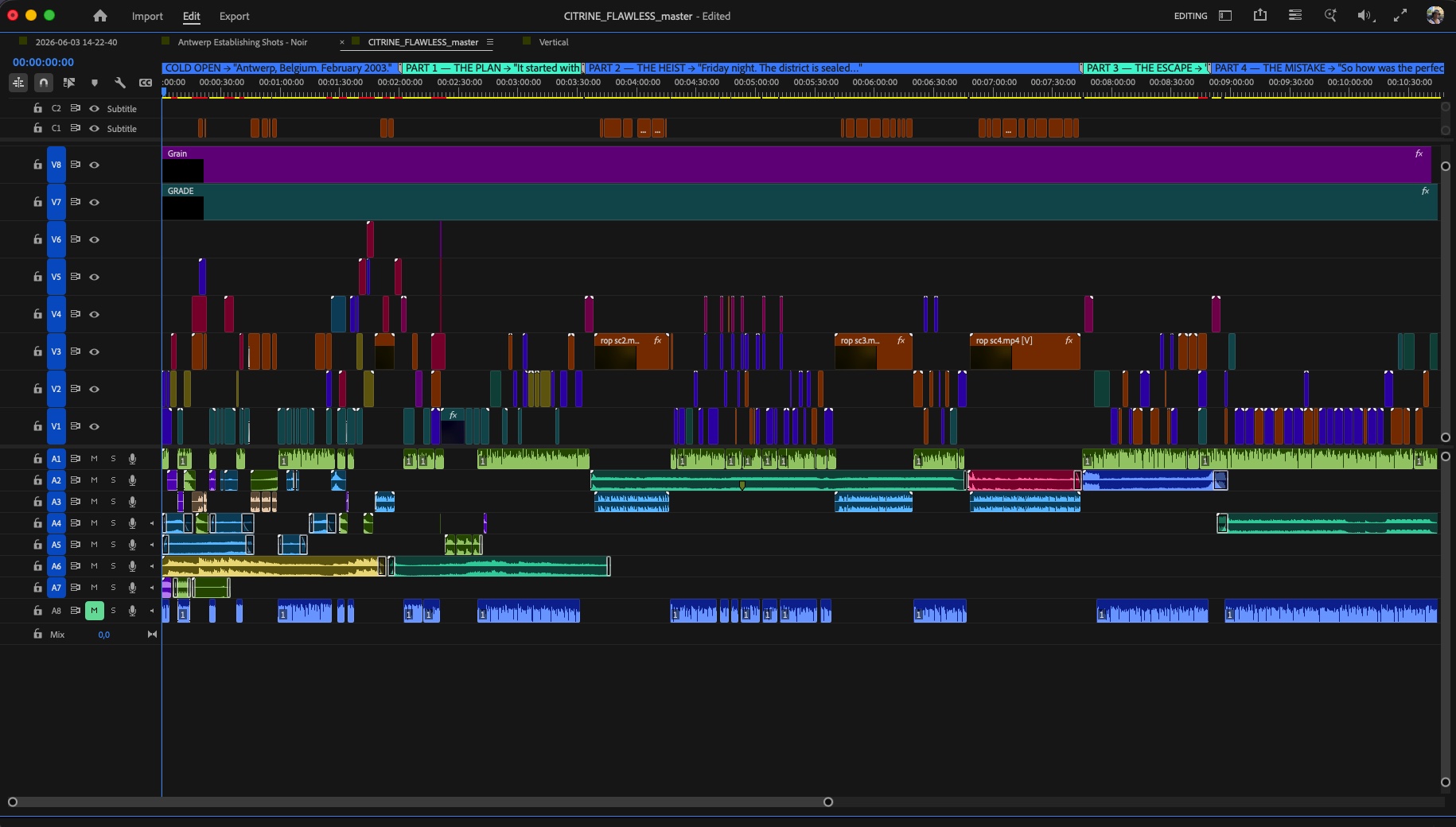Add a marker with the marker icon
The image size is (1456, 827).
point(95,83)
